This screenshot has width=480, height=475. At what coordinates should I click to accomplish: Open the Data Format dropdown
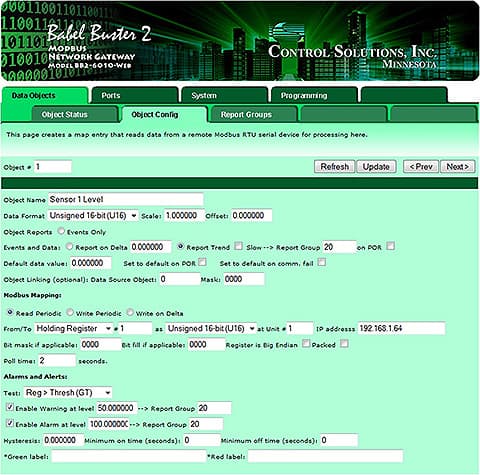(x=93, y=216)
